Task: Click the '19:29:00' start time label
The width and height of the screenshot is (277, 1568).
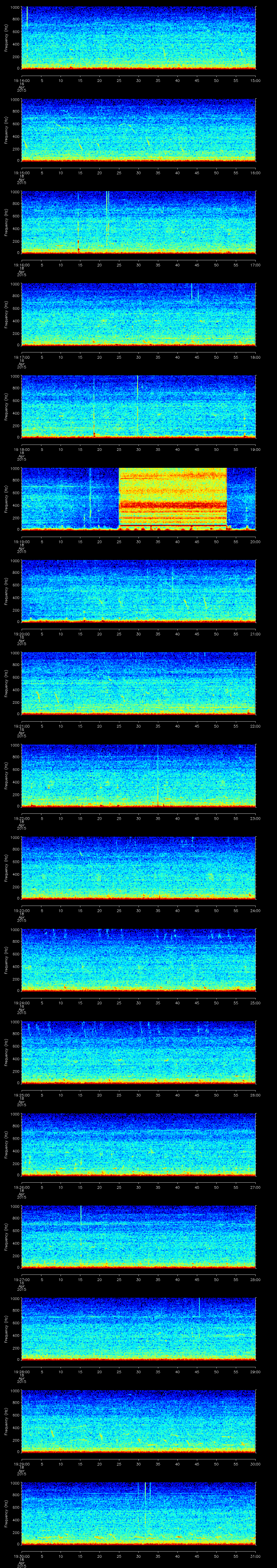Action: (21, 1464)
